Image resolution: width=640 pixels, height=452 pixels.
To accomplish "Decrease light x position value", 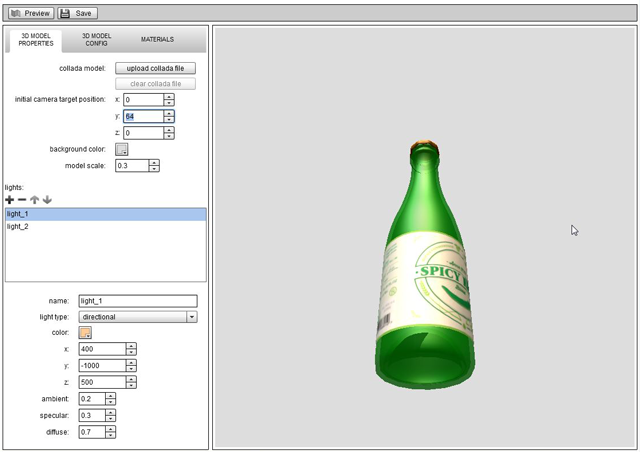I will tap(131, 352).
